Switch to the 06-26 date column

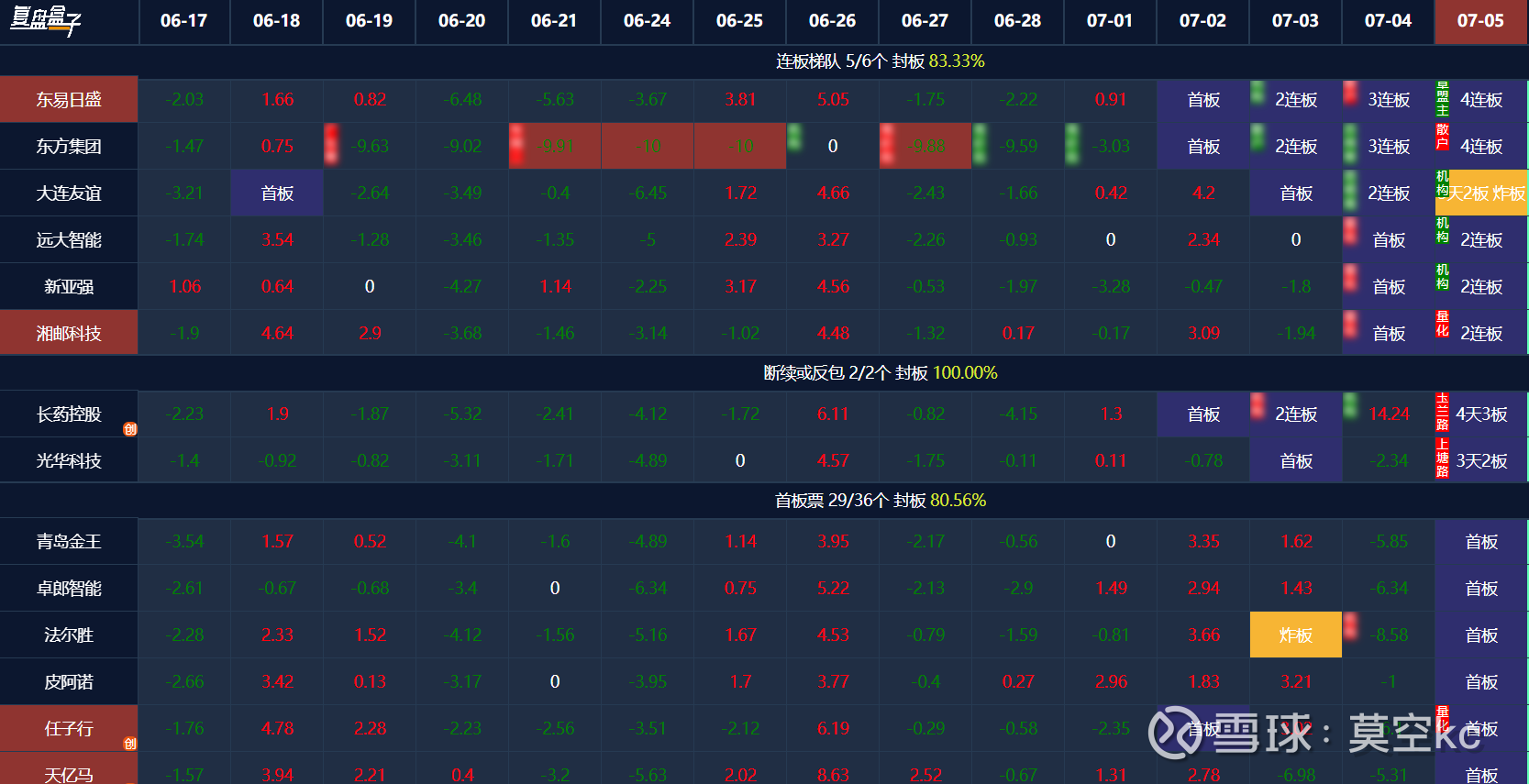click(x=832, y=21)
